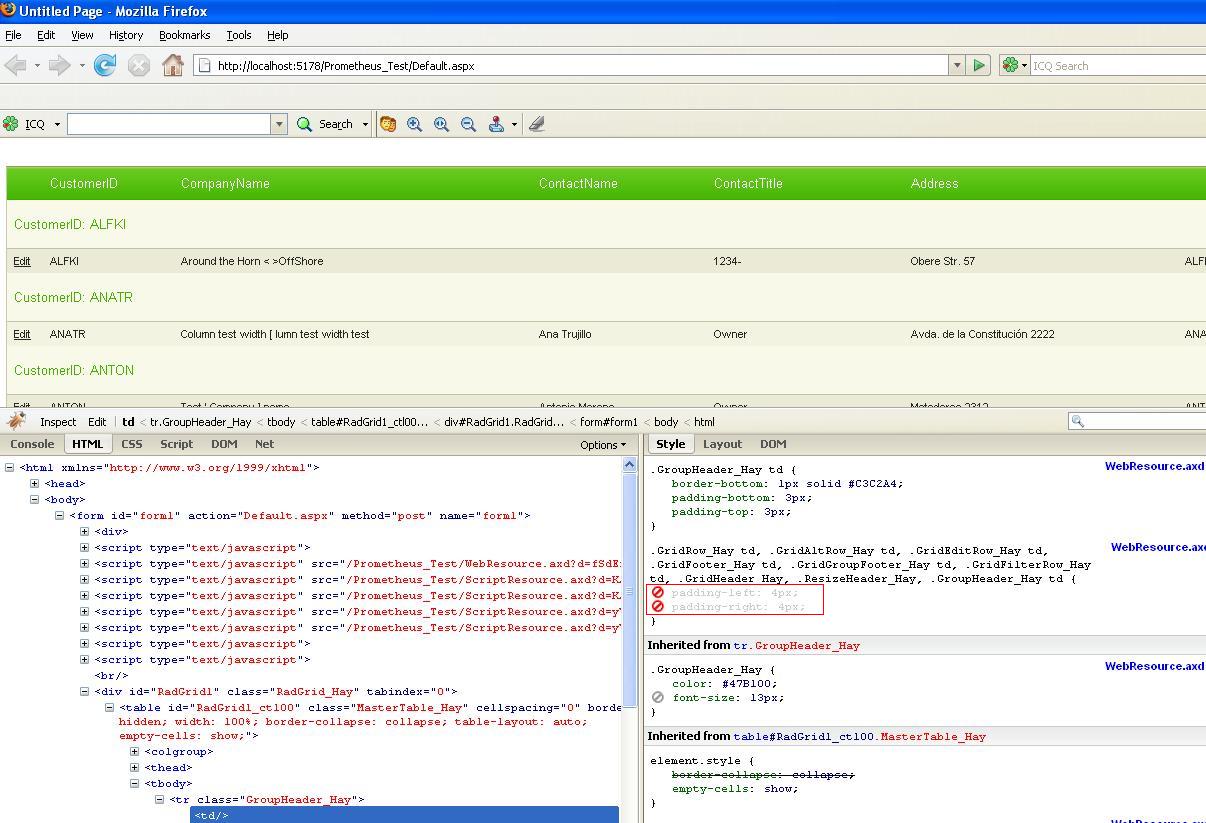
Task: Click the Firebug bug icon
Action: coord(17,421)
